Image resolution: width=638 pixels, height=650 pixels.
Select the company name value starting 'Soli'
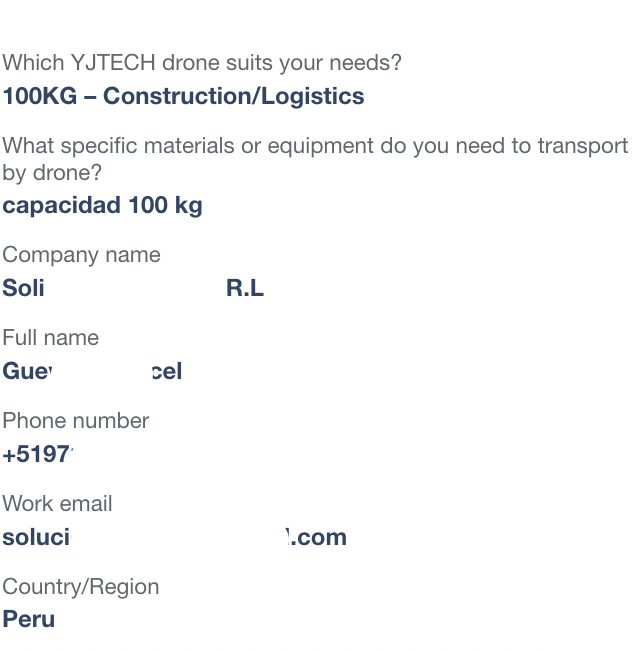click(x=133, y=288)
